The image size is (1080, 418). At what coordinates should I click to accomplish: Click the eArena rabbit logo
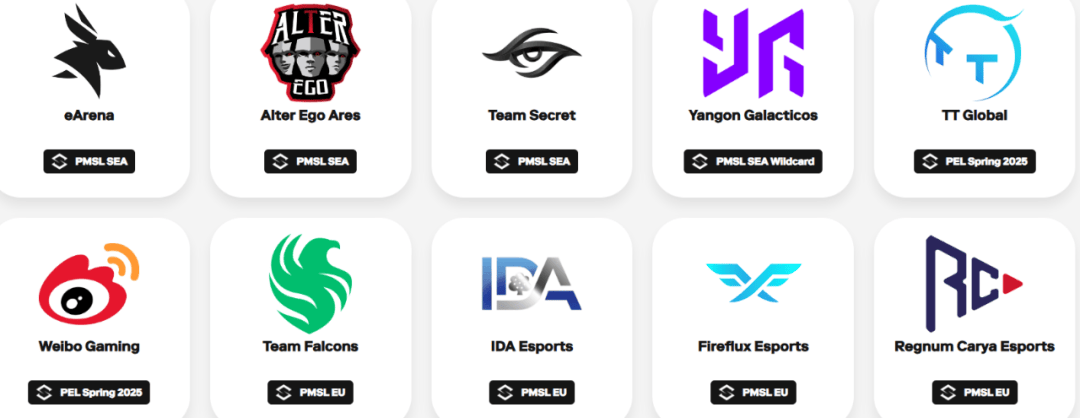(x=90, y=51)
